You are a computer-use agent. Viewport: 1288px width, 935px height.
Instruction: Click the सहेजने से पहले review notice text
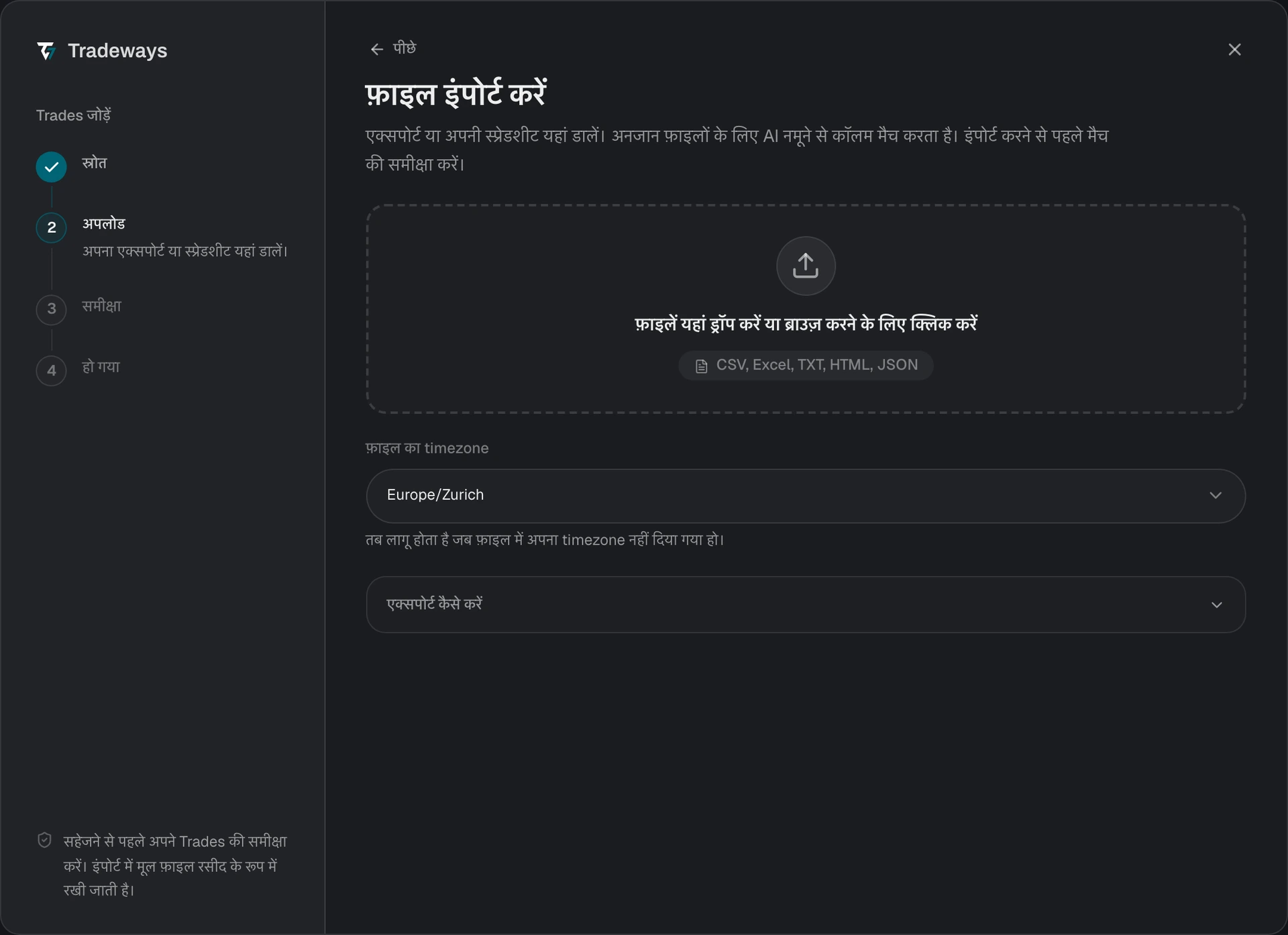pos(176,865)
